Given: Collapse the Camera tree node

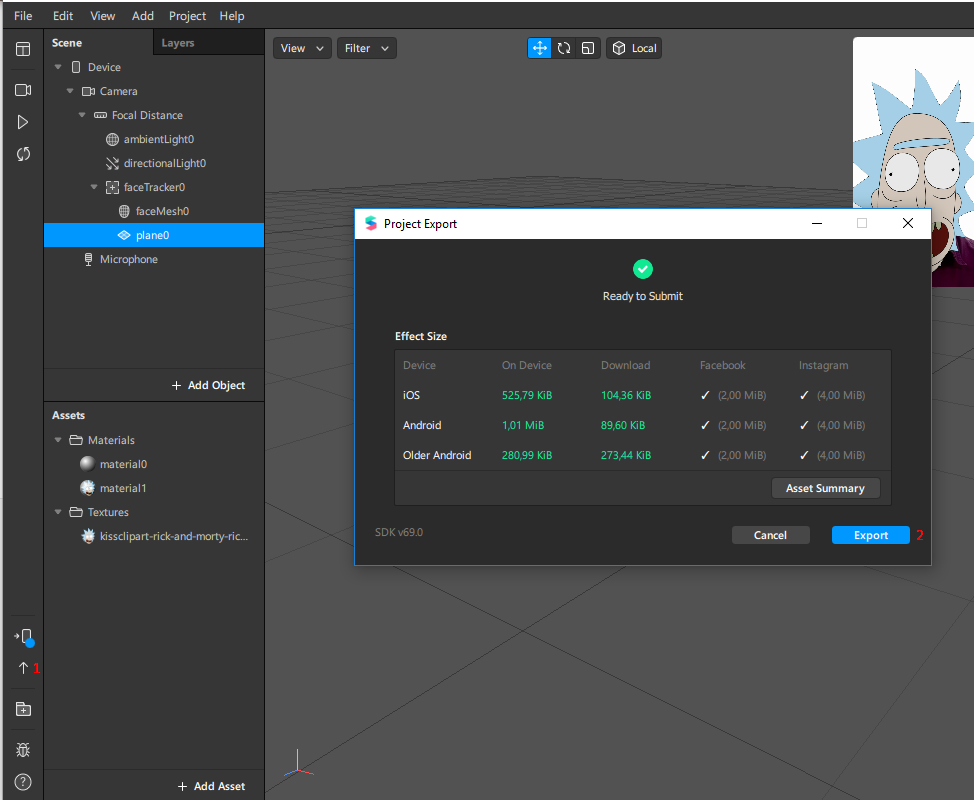Looking at the screenshot, I should coord(70,91).
